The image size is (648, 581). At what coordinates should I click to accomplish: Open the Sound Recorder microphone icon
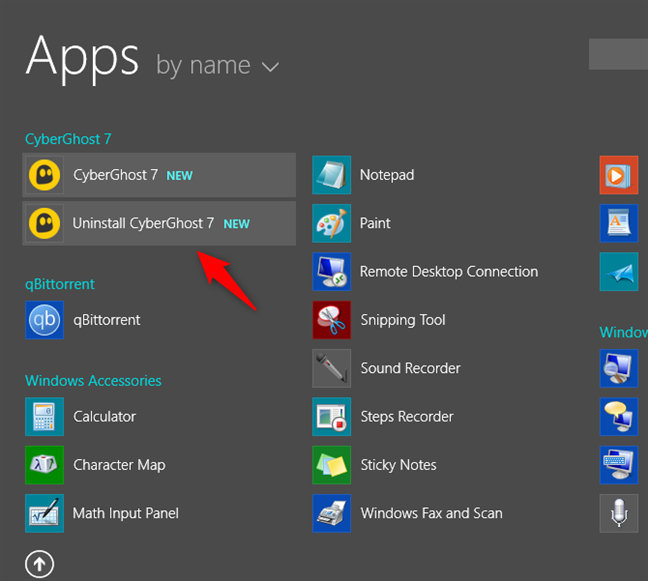point(331,368)
